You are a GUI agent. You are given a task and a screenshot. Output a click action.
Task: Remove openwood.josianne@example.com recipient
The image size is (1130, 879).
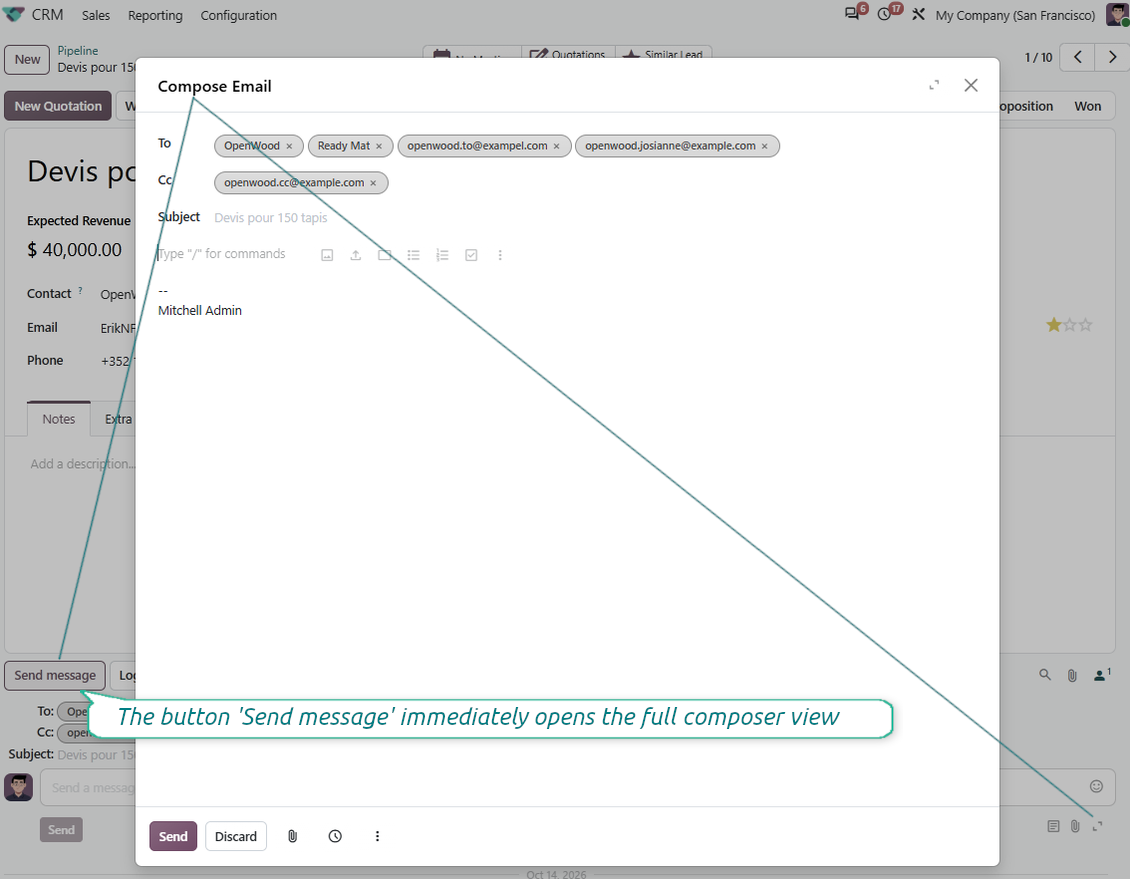tap(765, 146)
